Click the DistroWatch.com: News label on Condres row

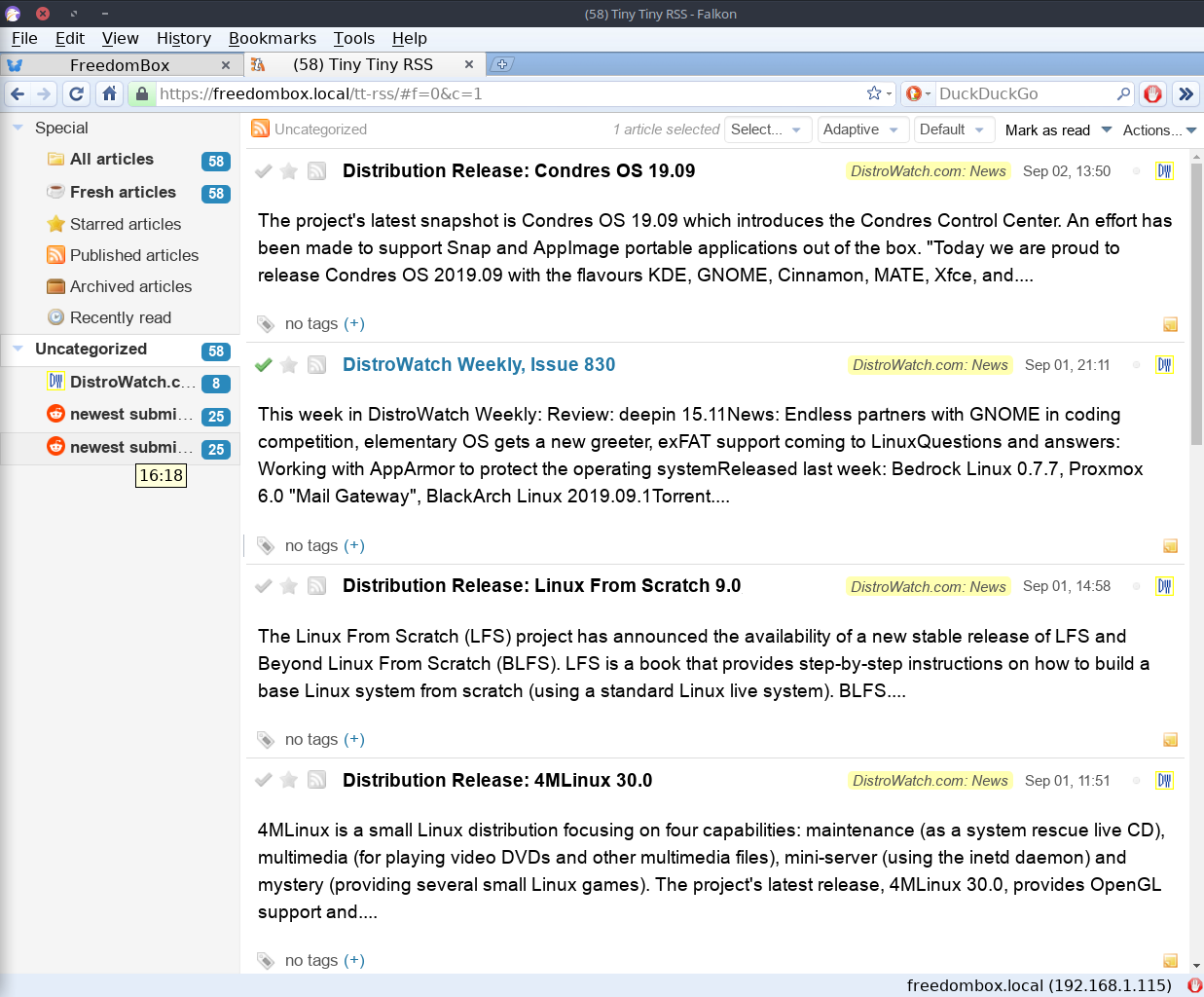pyautogui.click(x=929, y=171)
